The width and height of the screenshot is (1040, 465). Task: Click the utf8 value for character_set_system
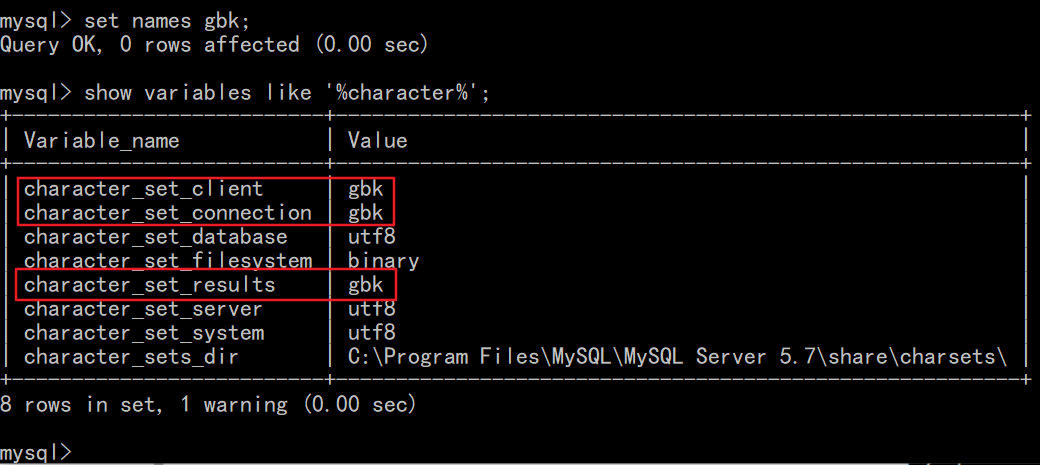point(371,333)
